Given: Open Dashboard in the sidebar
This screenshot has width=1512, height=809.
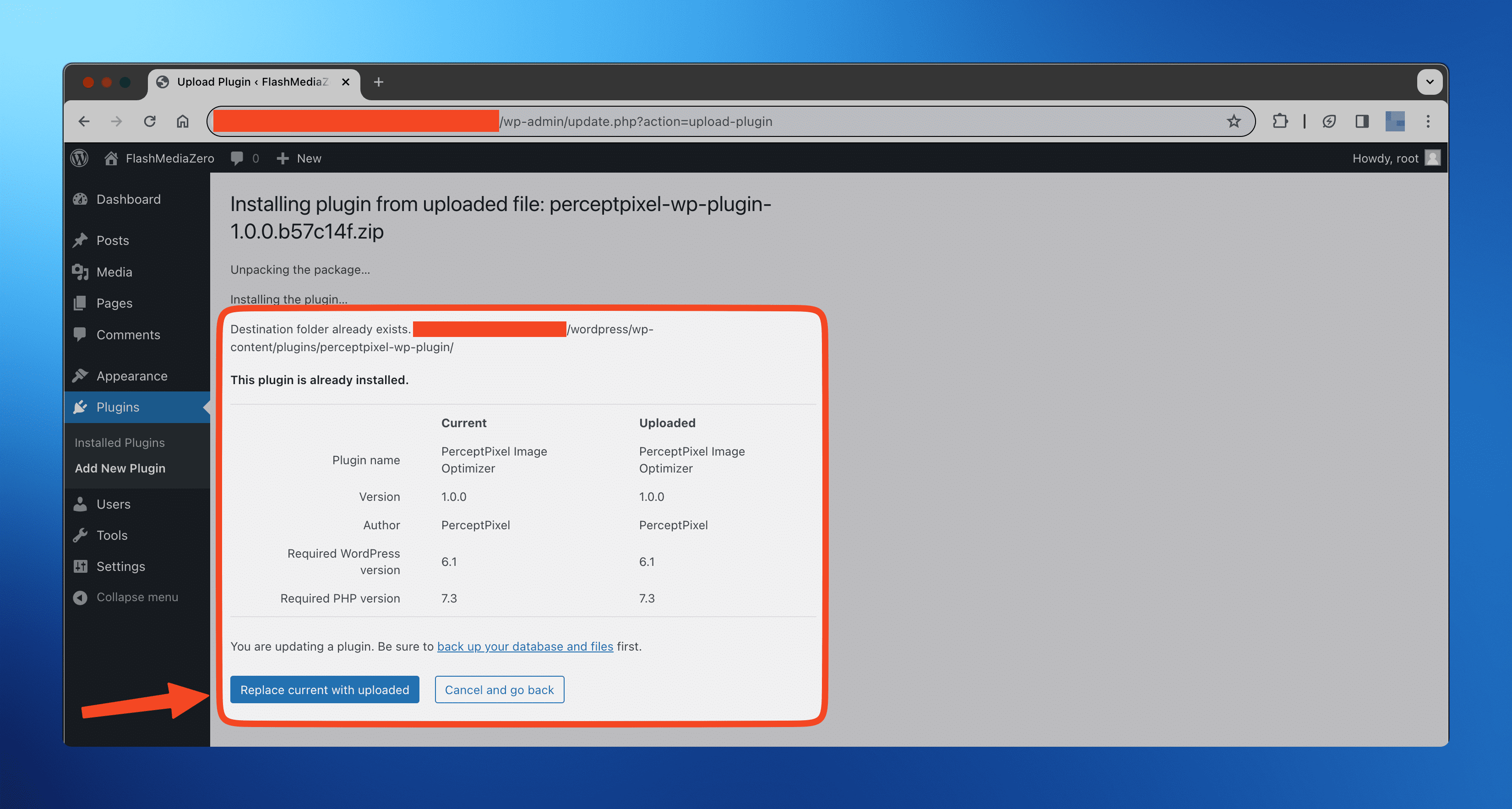Looking at the screenshot, I should 137,200.
